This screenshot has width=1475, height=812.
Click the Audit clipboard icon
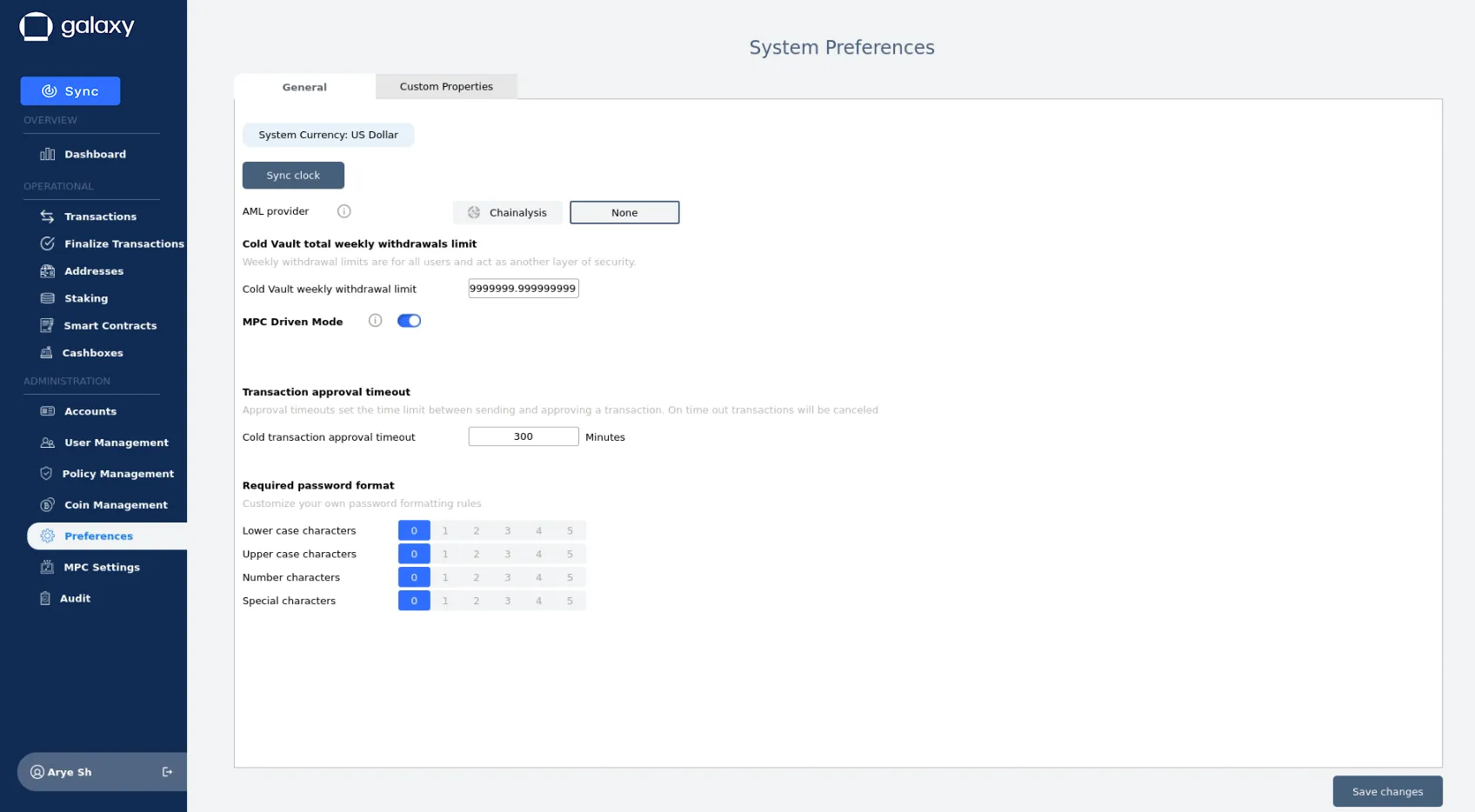point(45,598)
